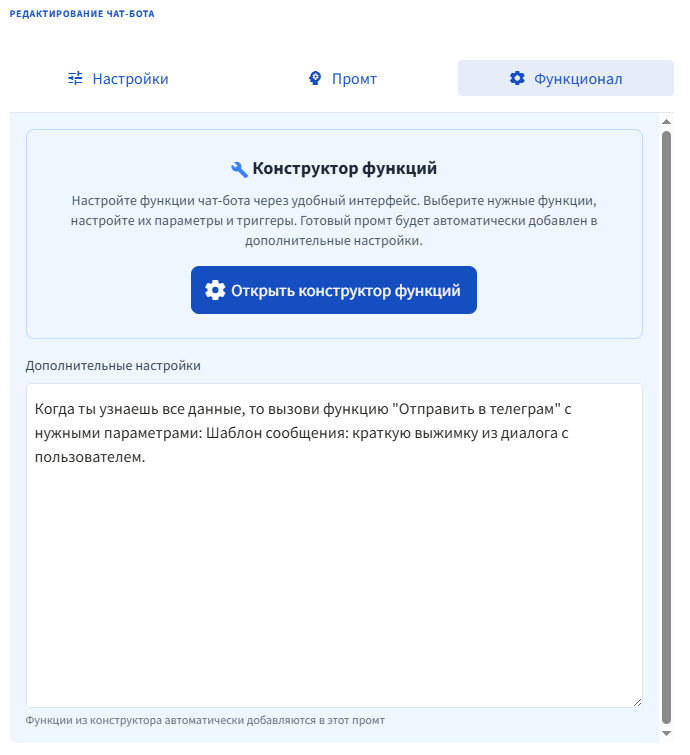Select the Функционал tab
The width and height of the screenshot is (690, 755).
(x=566, y=79)
